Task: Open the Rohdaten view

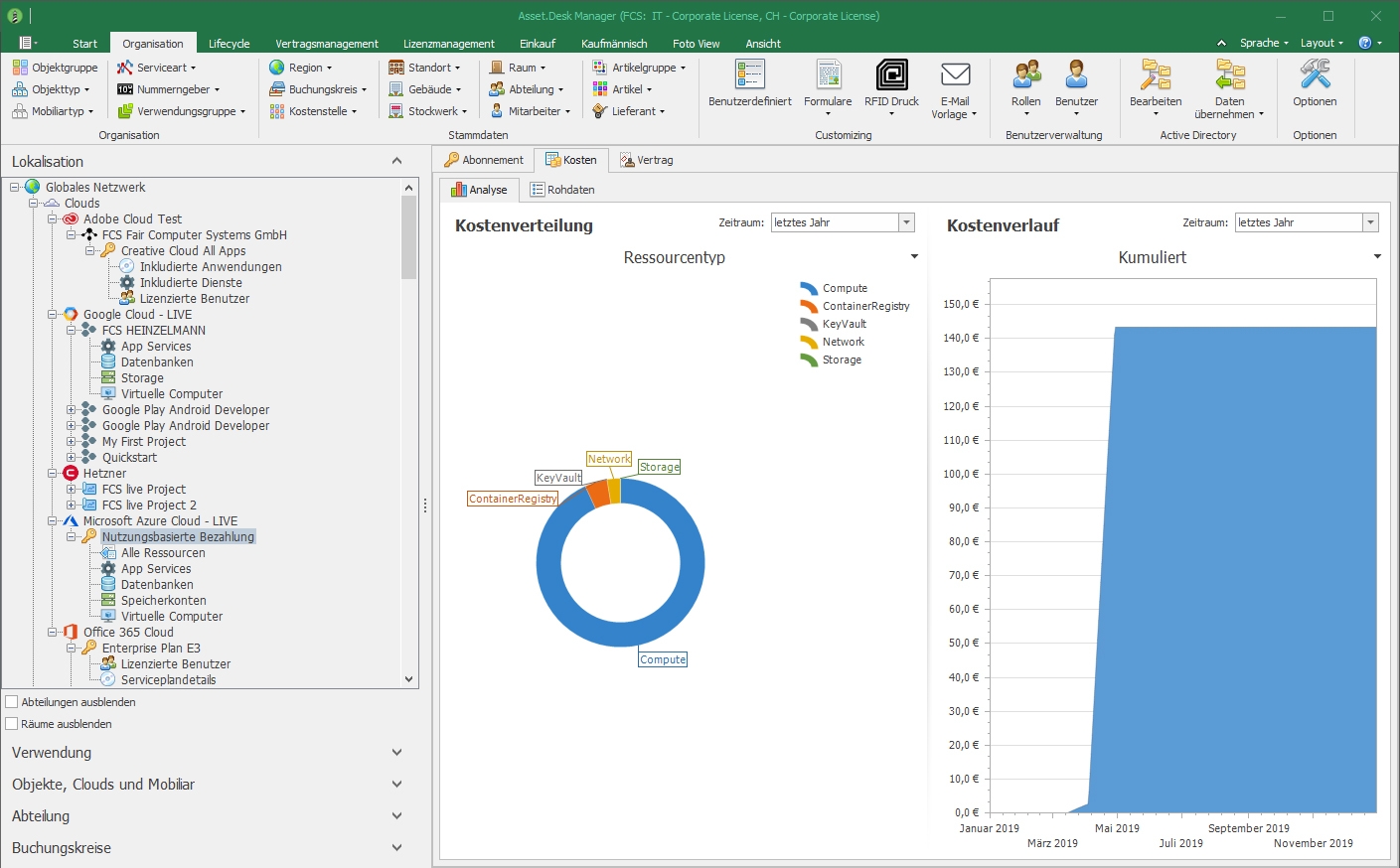Action: [x=562, y=190]
